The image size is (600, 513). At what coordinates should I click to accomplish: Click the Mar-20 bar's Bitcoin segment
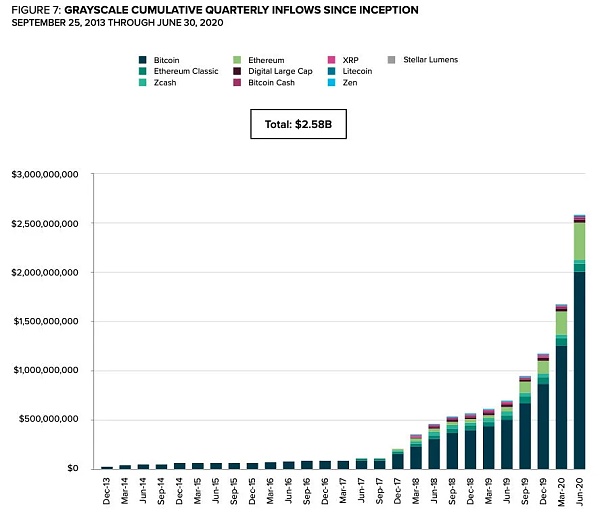pyautogui.click(x=561, y=407)
